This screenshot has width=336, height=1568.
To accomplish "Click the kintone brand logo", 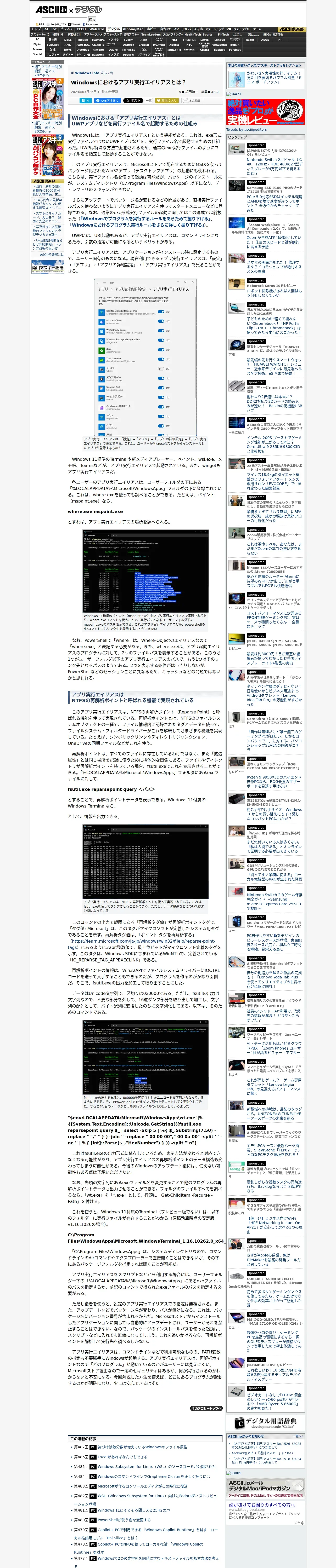I will click(x=98, y=50).
